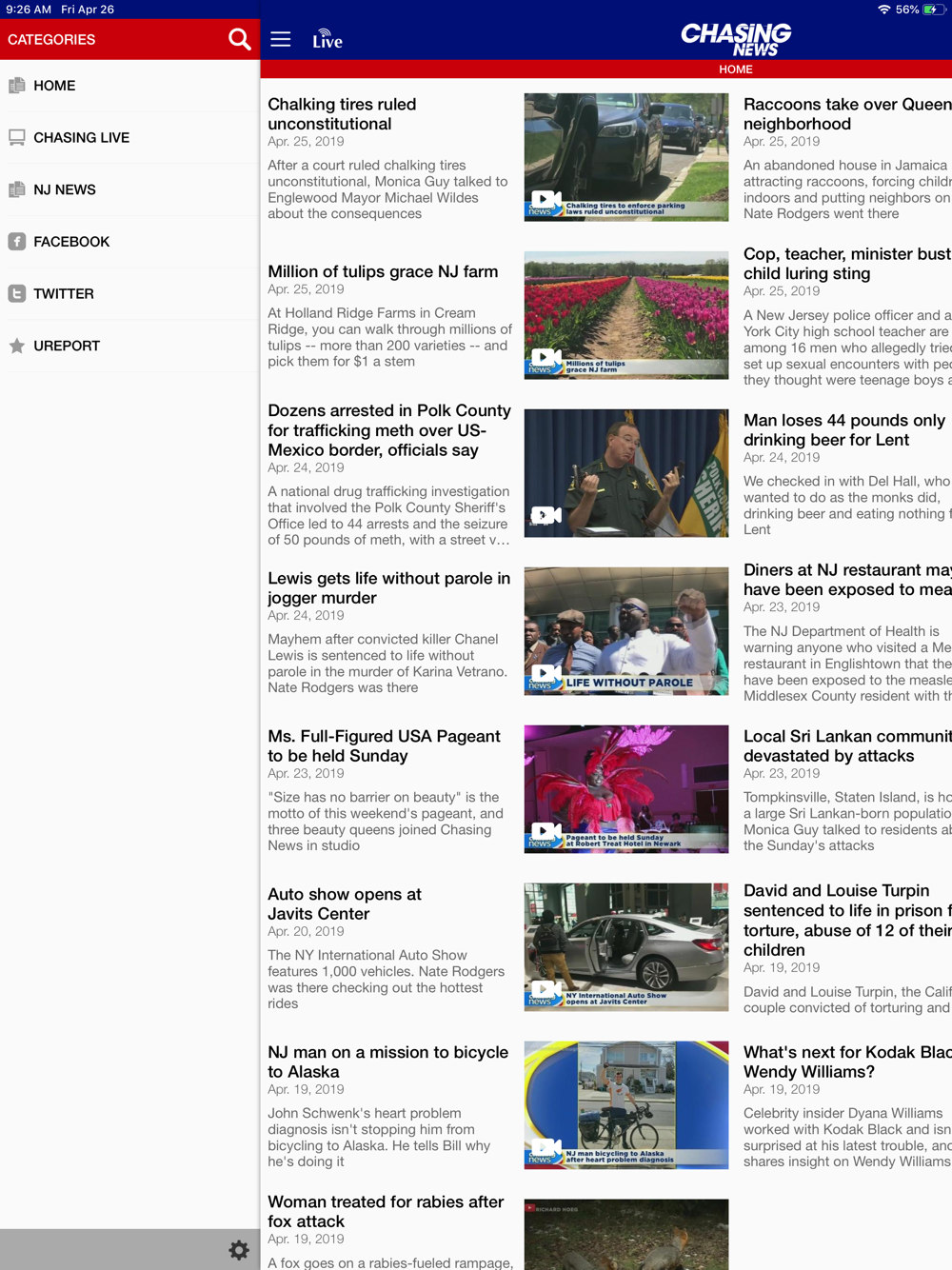952x1270 pixels.
Task: Tap the Chasing News logo
Action: coord(735,38)
